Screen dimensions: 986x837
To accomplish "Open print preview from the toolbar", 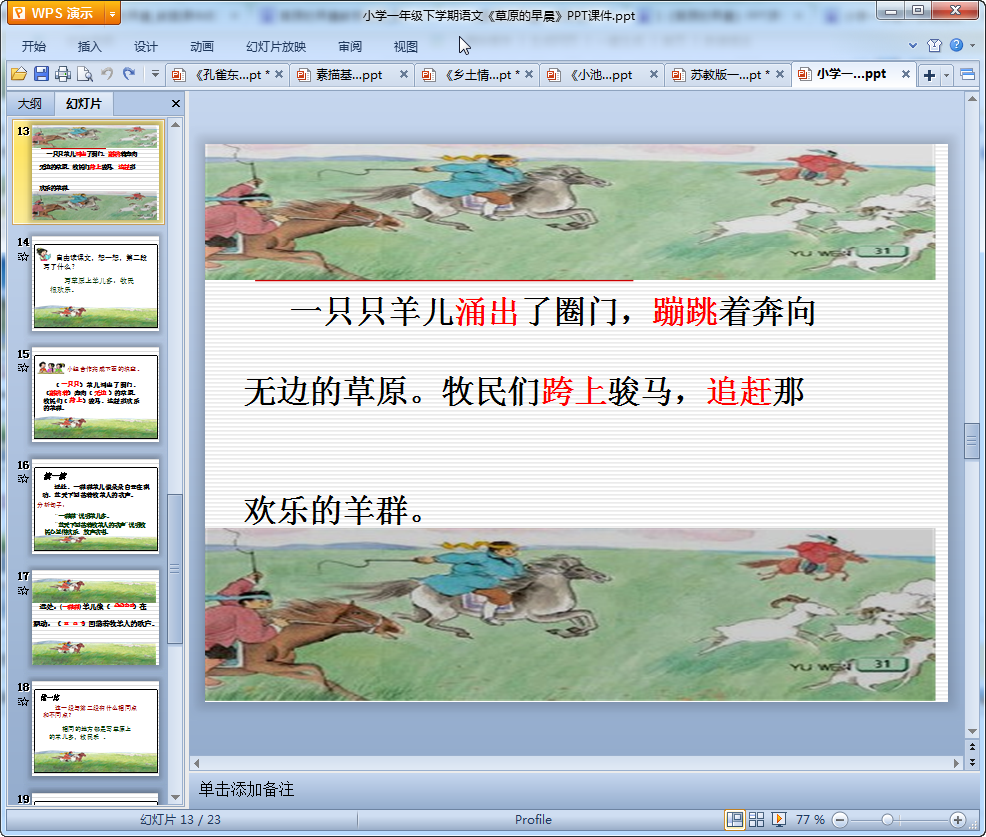I will coord(85,74).
